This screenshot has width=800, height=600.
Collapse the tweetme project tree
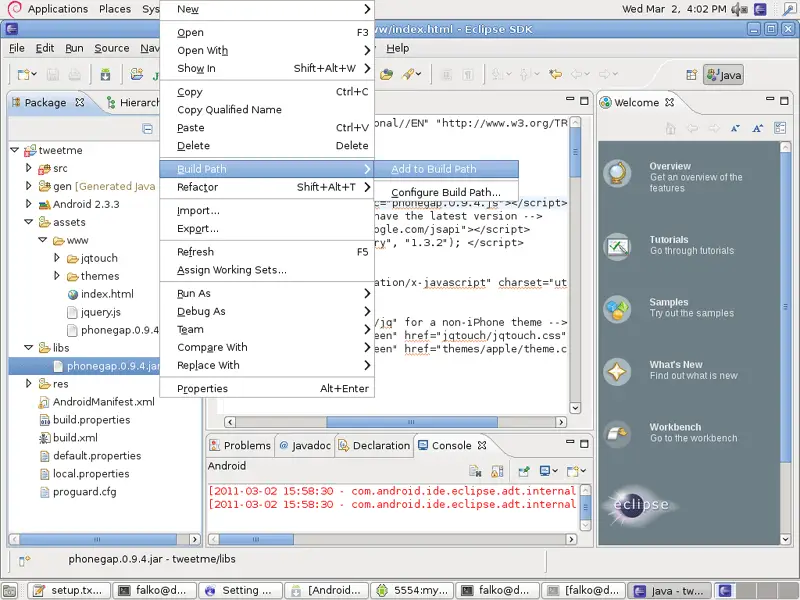click(15, 150)
